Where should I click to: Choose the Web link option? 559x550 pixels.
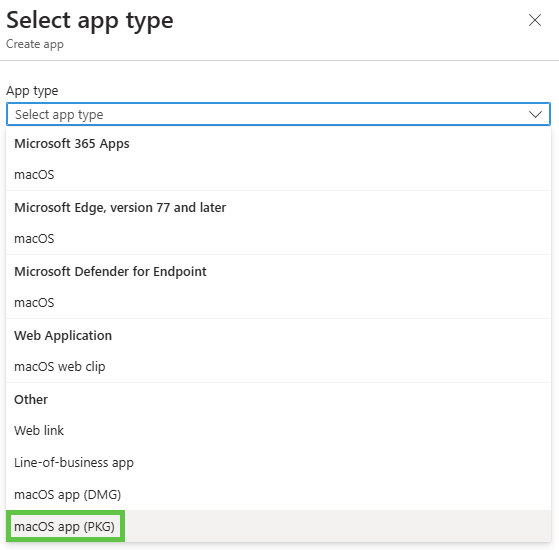278,431
